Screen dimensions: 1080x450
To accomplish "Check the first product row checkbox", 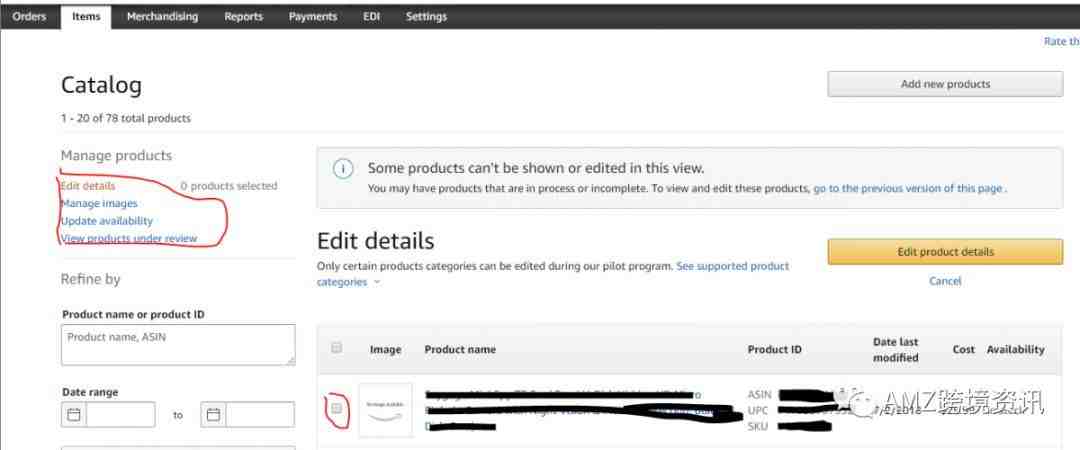I will click(336, 409).
